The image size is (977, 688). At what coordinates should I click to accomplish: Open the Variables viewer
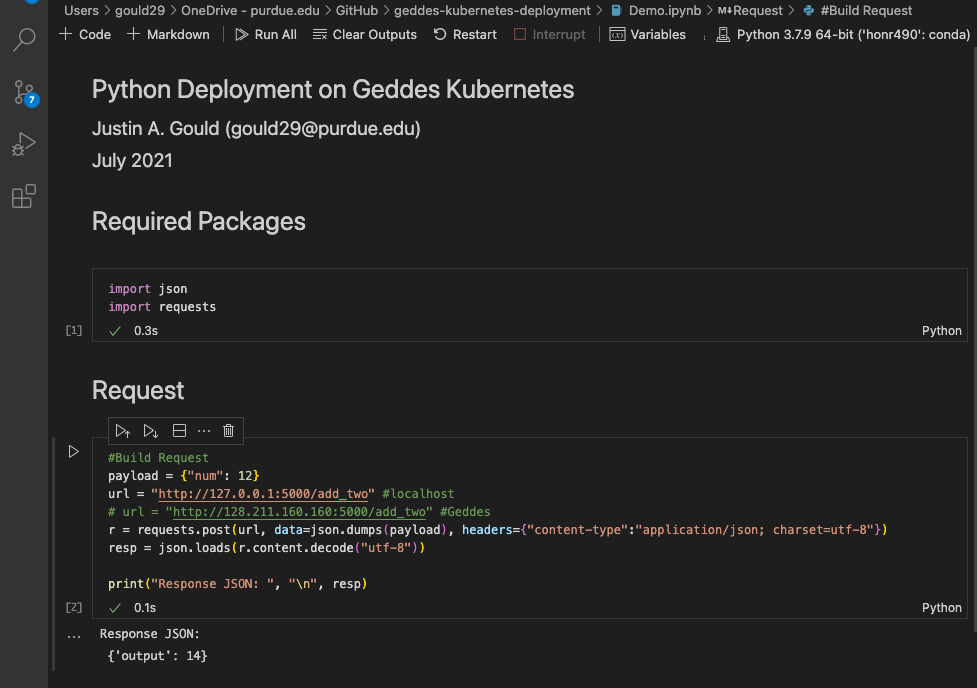click(647, 34)
